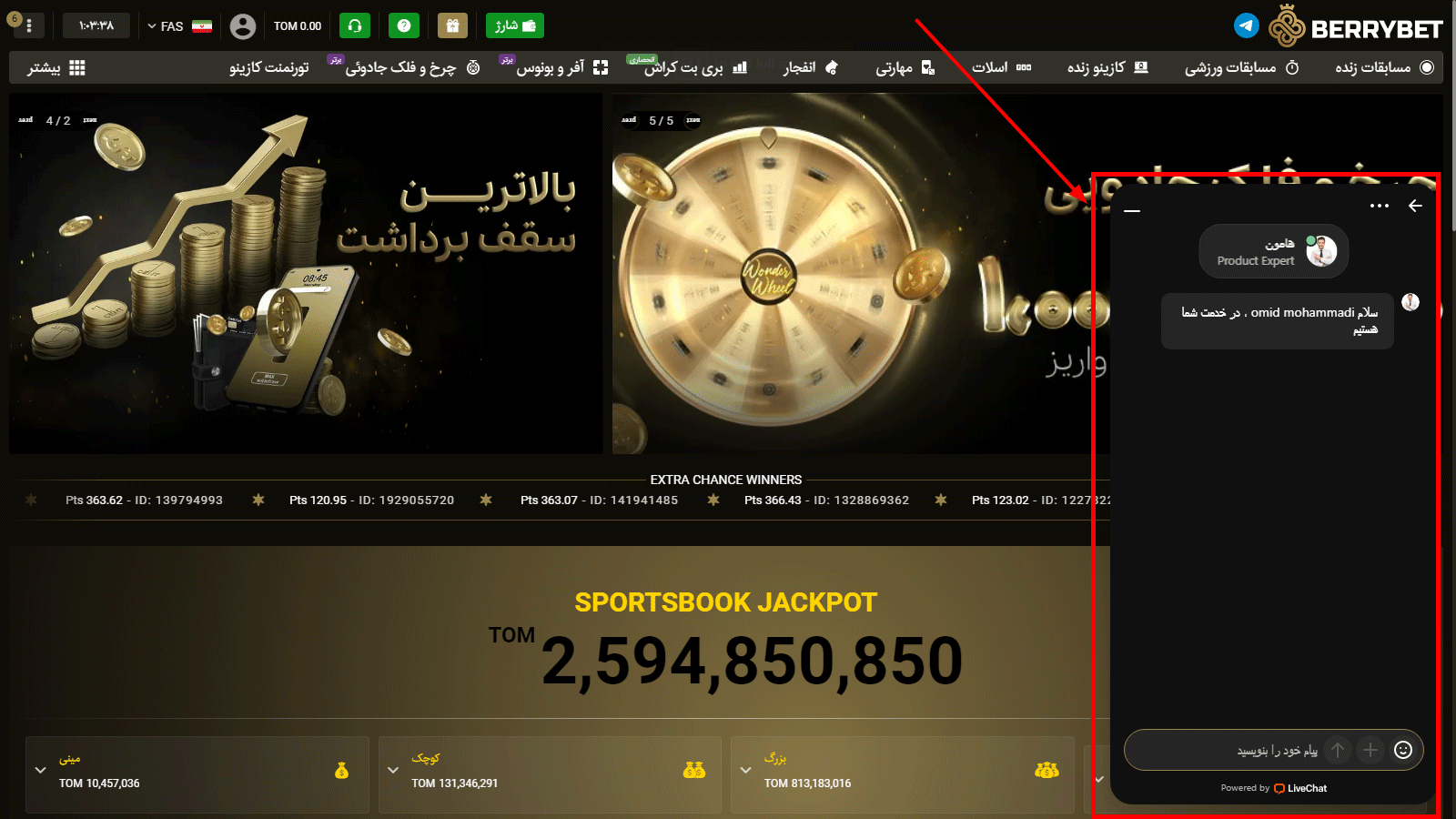Click the green شارژ deposit button
The image size is (1456, 819).
pyautogui.click(x=515, y=25)
